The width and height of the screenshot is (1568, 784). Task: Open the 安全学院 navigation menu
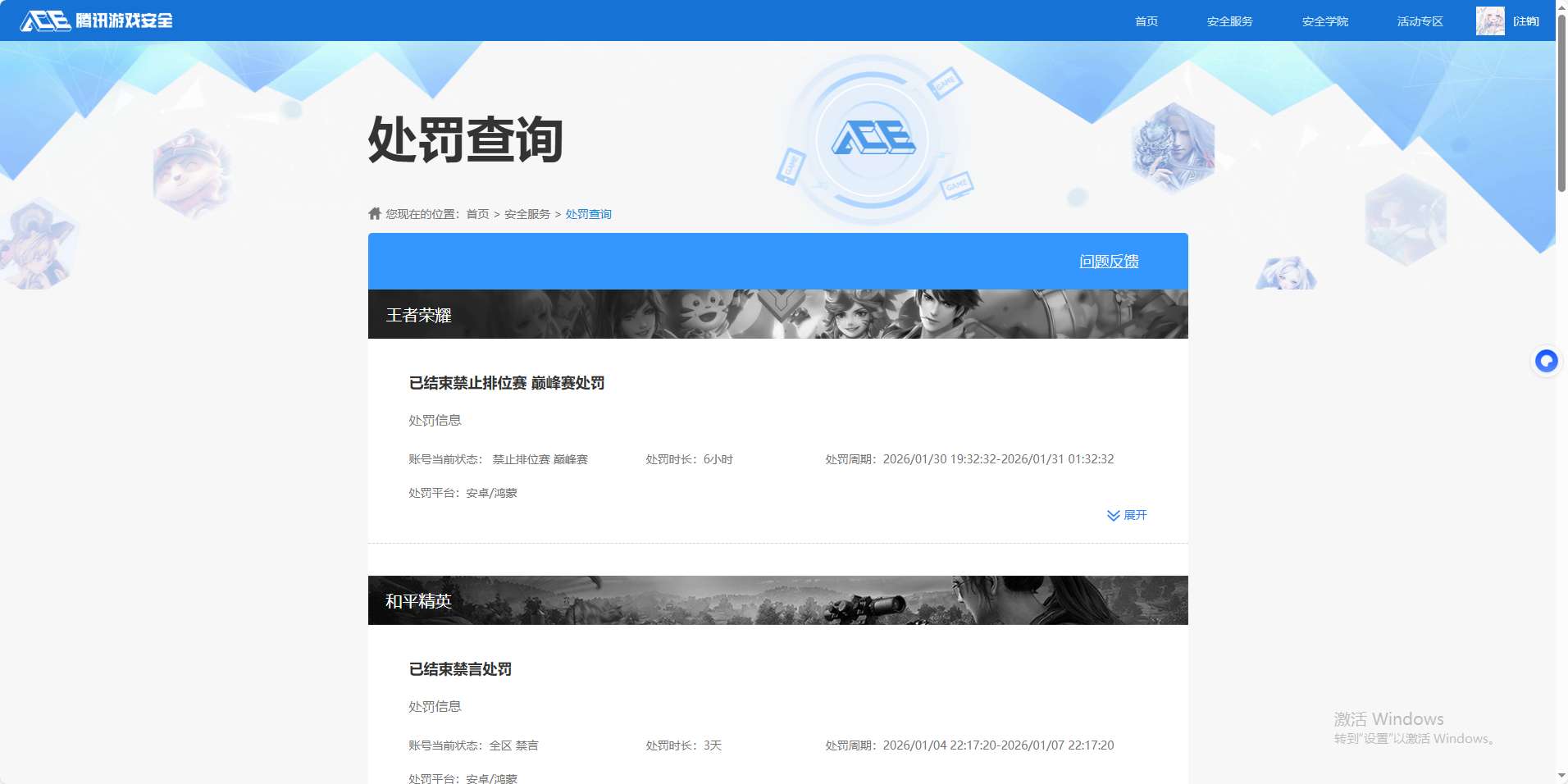coord(1325,21)
